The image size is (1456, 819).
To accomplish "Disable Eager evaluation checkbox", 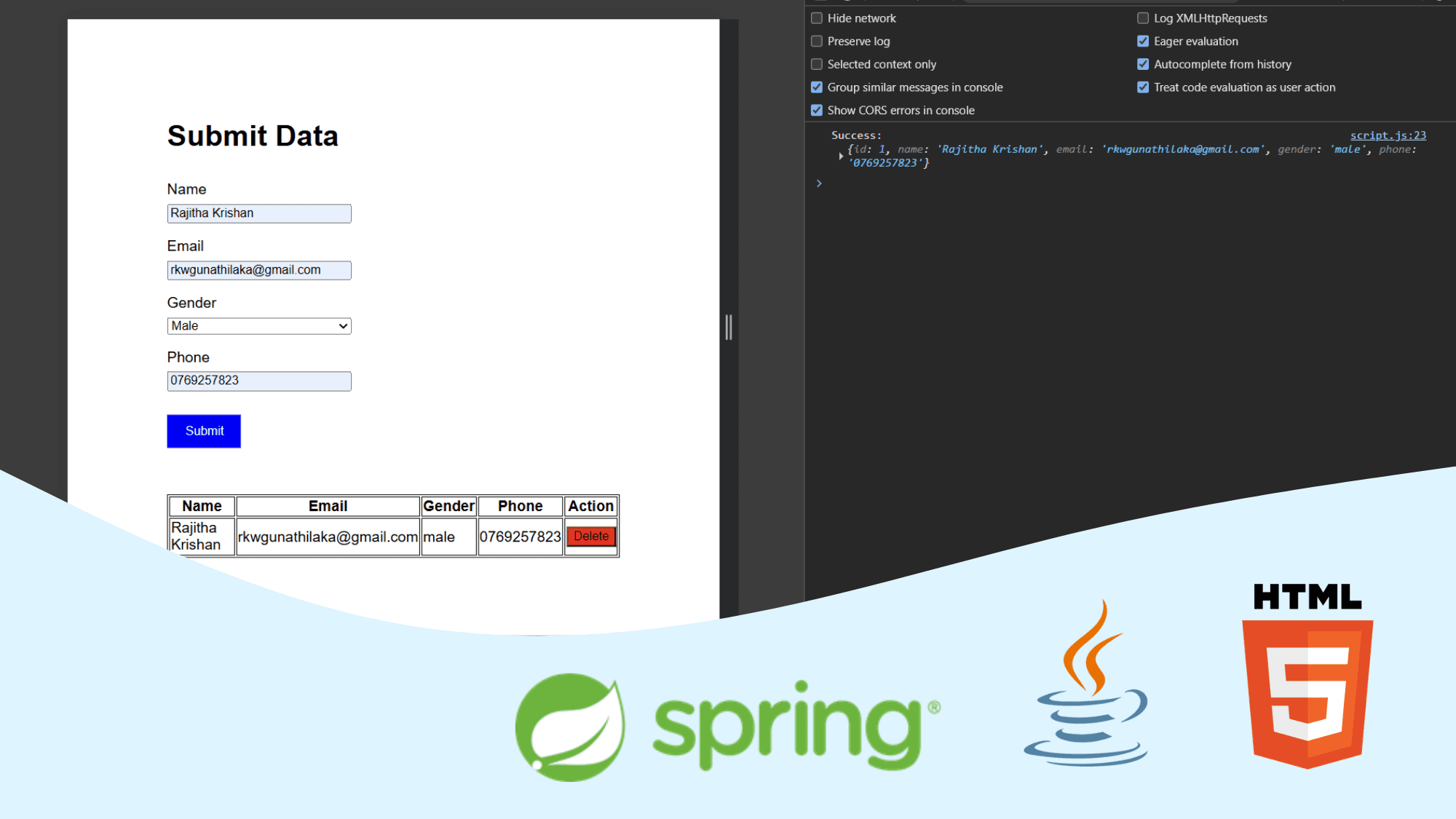I will coord(1143,41).
